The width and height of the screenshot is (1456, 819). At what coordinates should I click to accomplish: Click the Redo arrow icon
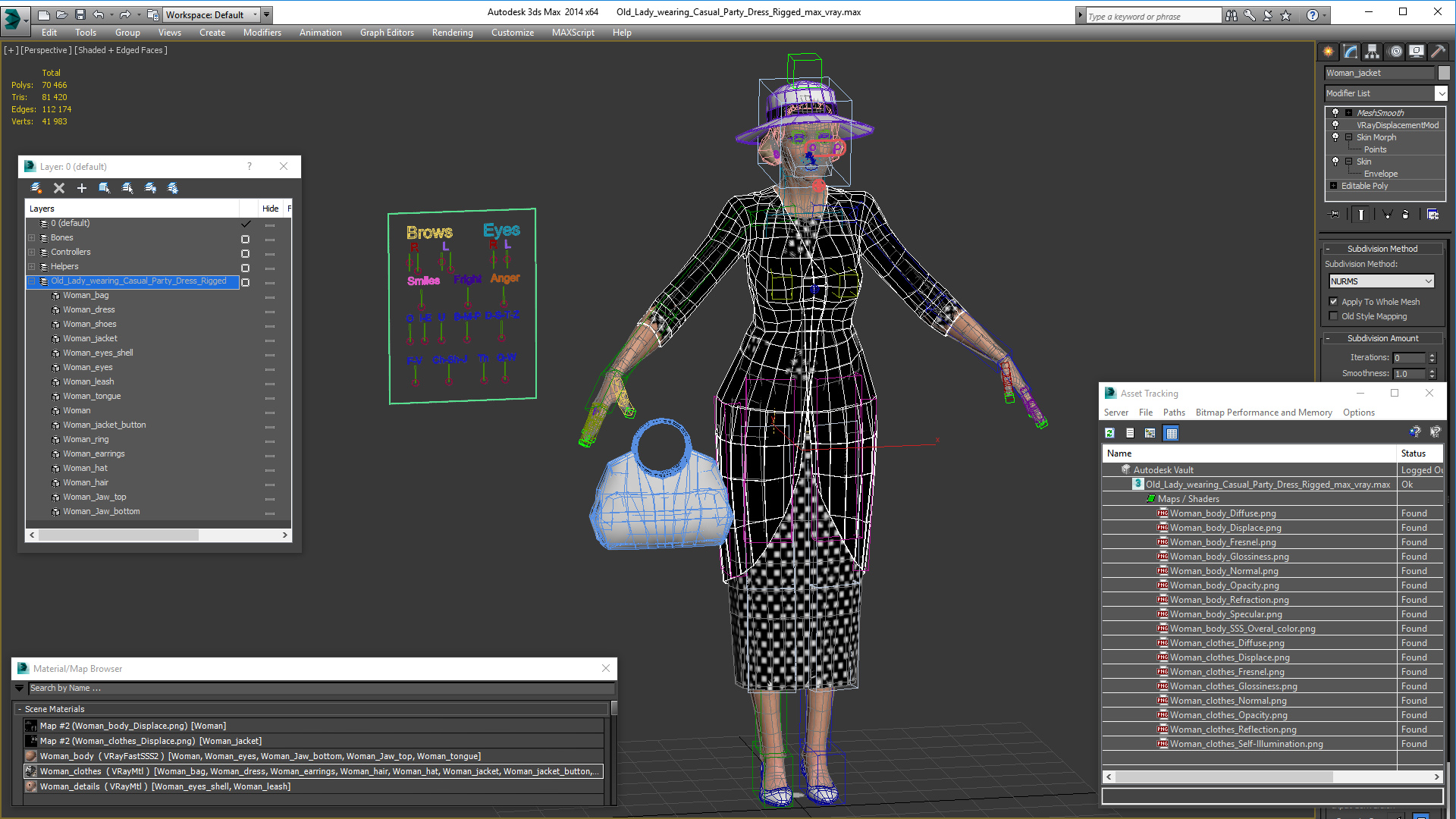click(x=125, y=14)
